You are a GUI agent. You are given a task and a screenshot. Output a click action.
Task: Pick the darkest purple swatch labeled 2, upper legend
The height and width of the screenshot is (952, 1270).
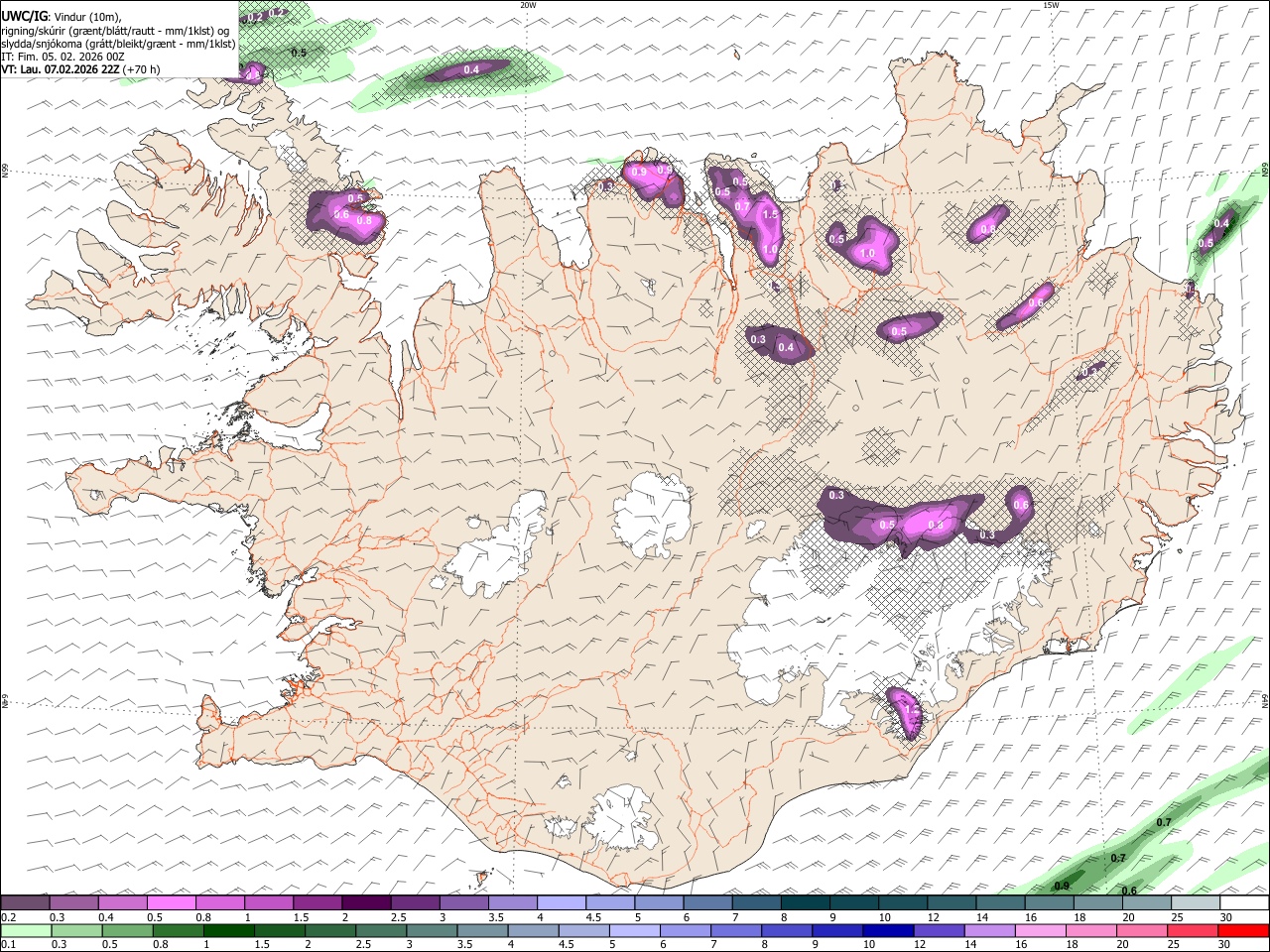click(366, 902)
